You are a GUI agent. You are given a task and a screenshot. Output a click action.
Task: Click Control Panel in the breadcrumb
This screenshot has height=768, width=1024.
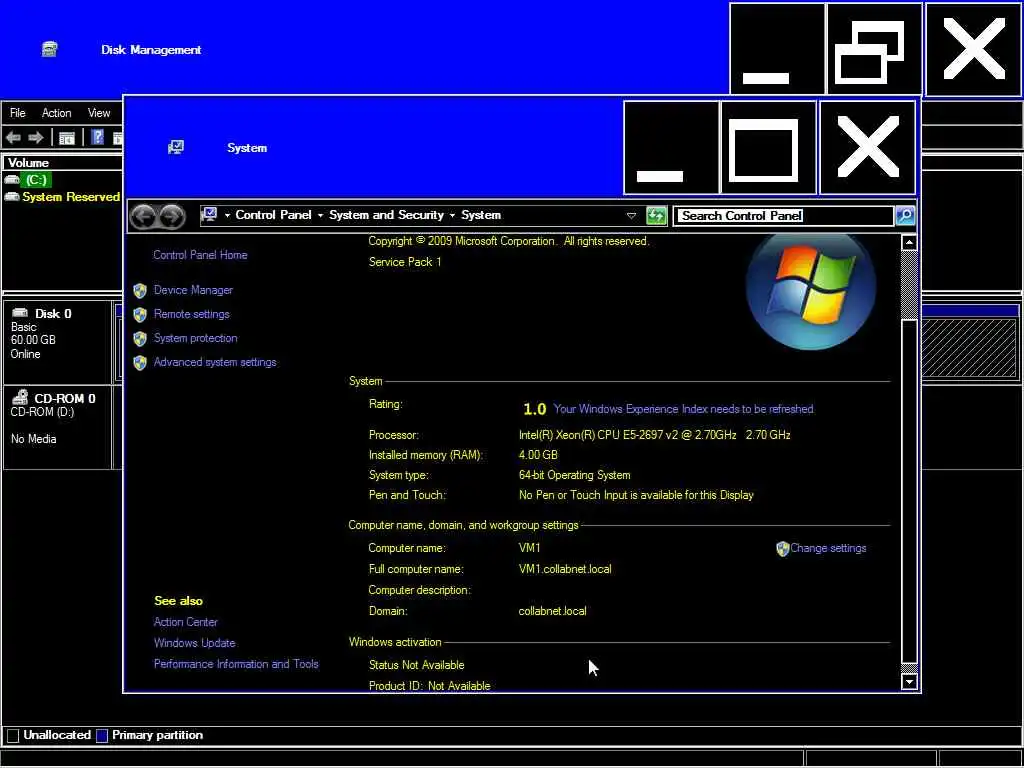click(273, 215)
